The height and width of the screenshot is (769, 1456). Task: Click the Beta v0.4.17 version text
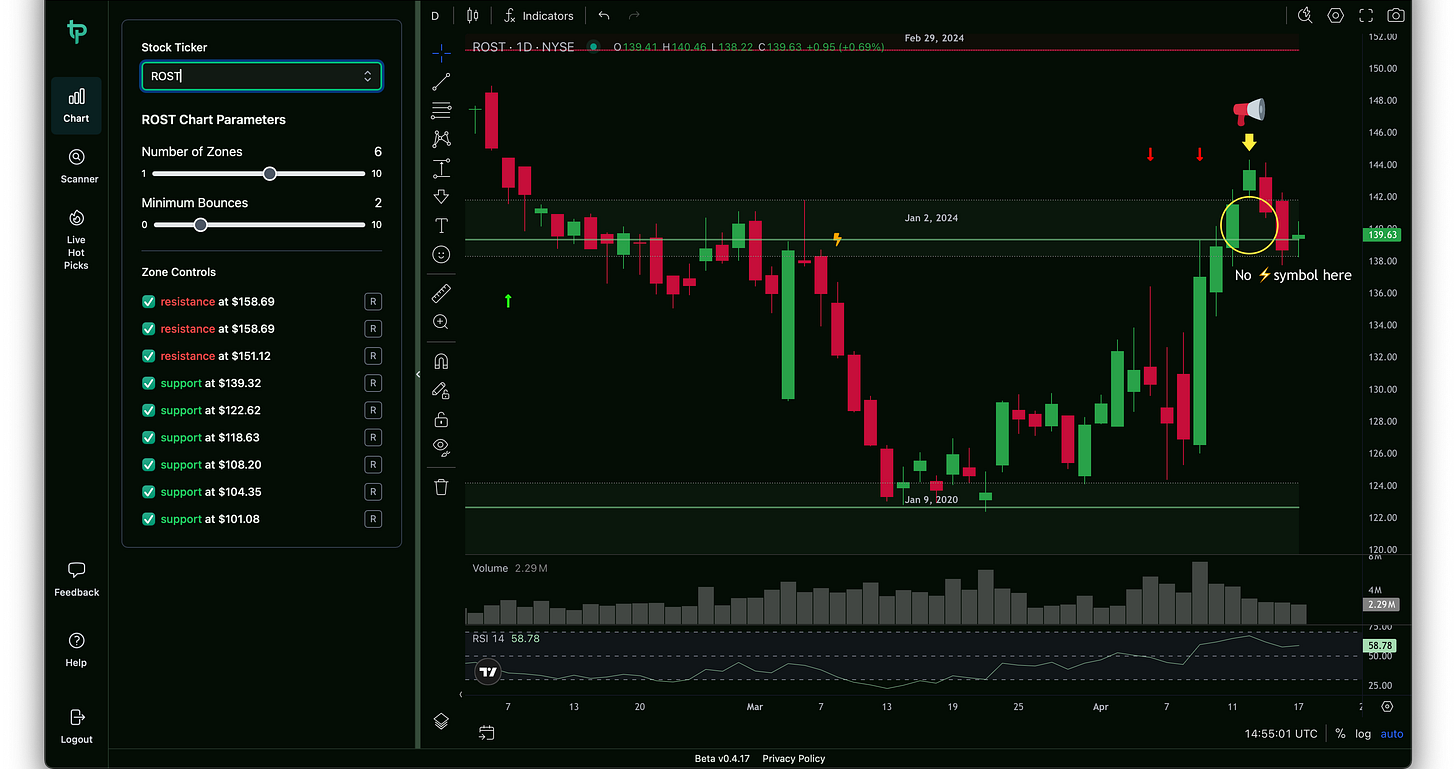point(722,758)
